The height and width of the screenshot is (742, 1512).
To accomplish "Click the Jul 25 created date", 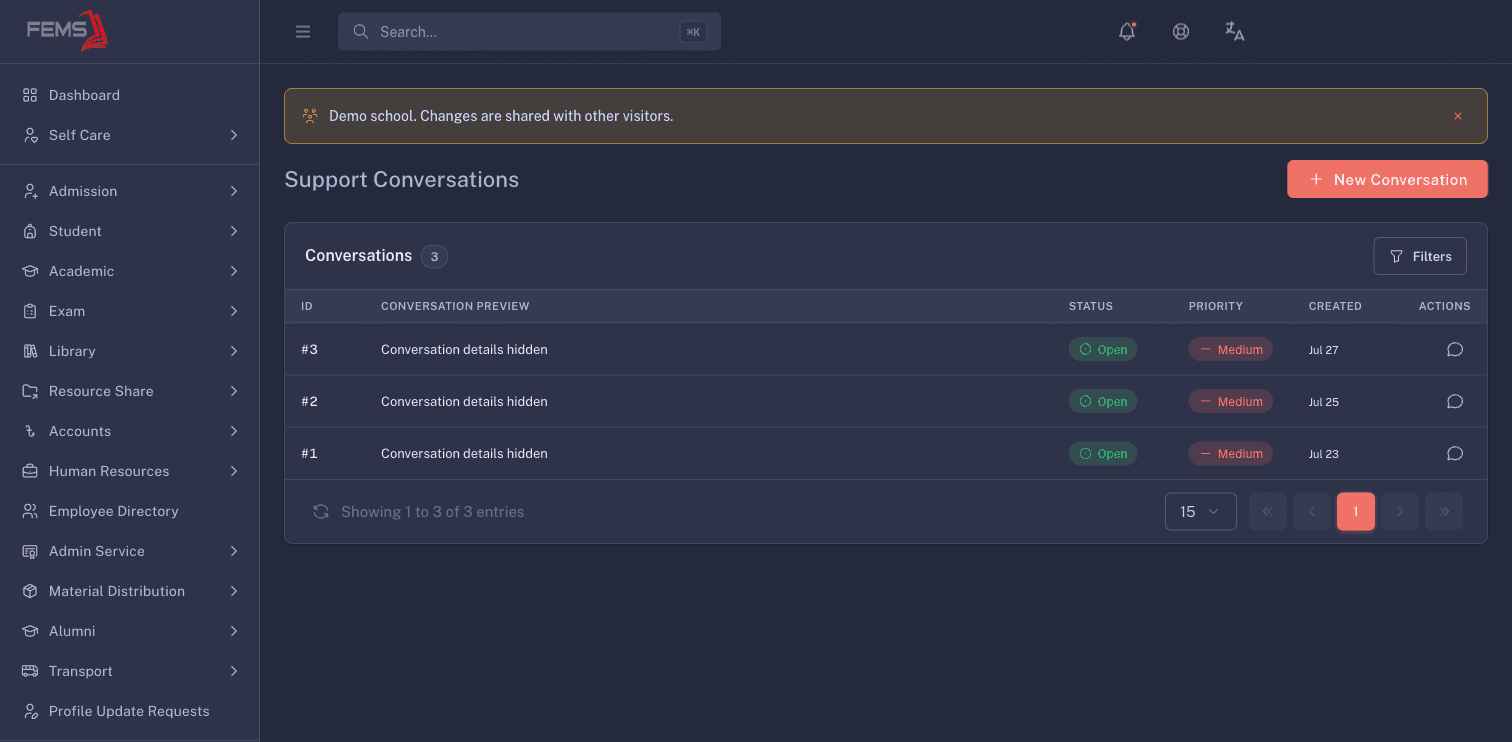I will [1324, 402].
